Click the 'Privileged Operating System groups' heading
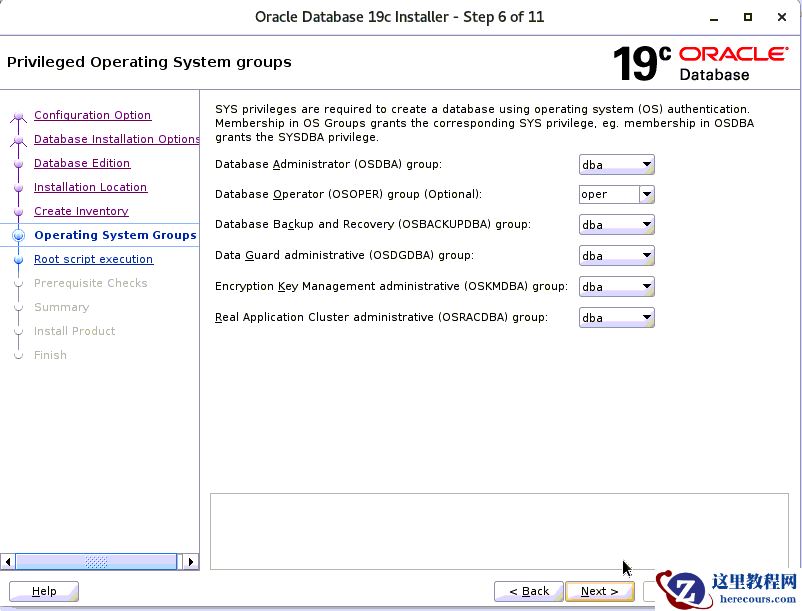This screenshot has height=611, width=802. point(149,62)
